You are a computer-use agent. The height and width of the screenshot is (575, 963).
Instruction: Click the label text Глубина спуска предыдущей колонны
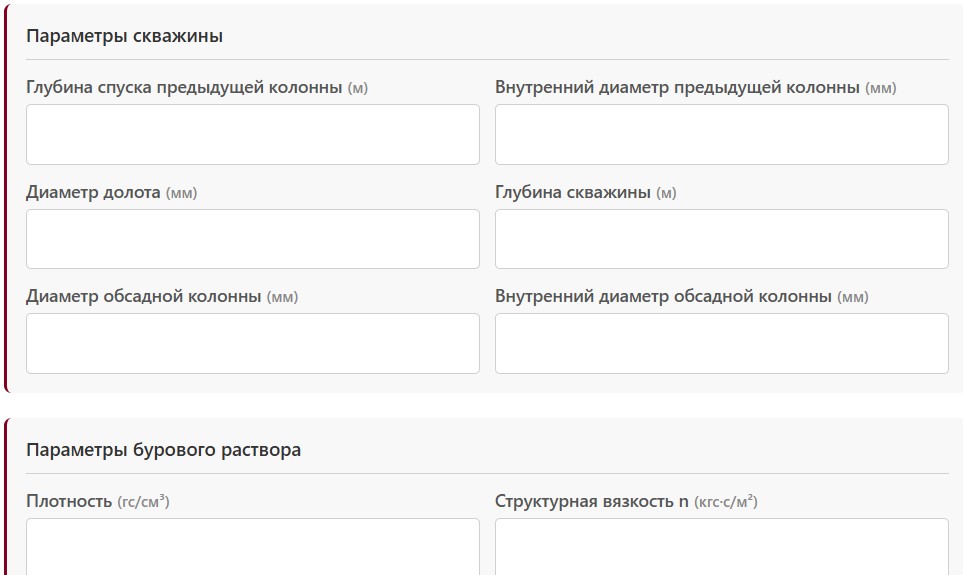click(x=184, y=87)
